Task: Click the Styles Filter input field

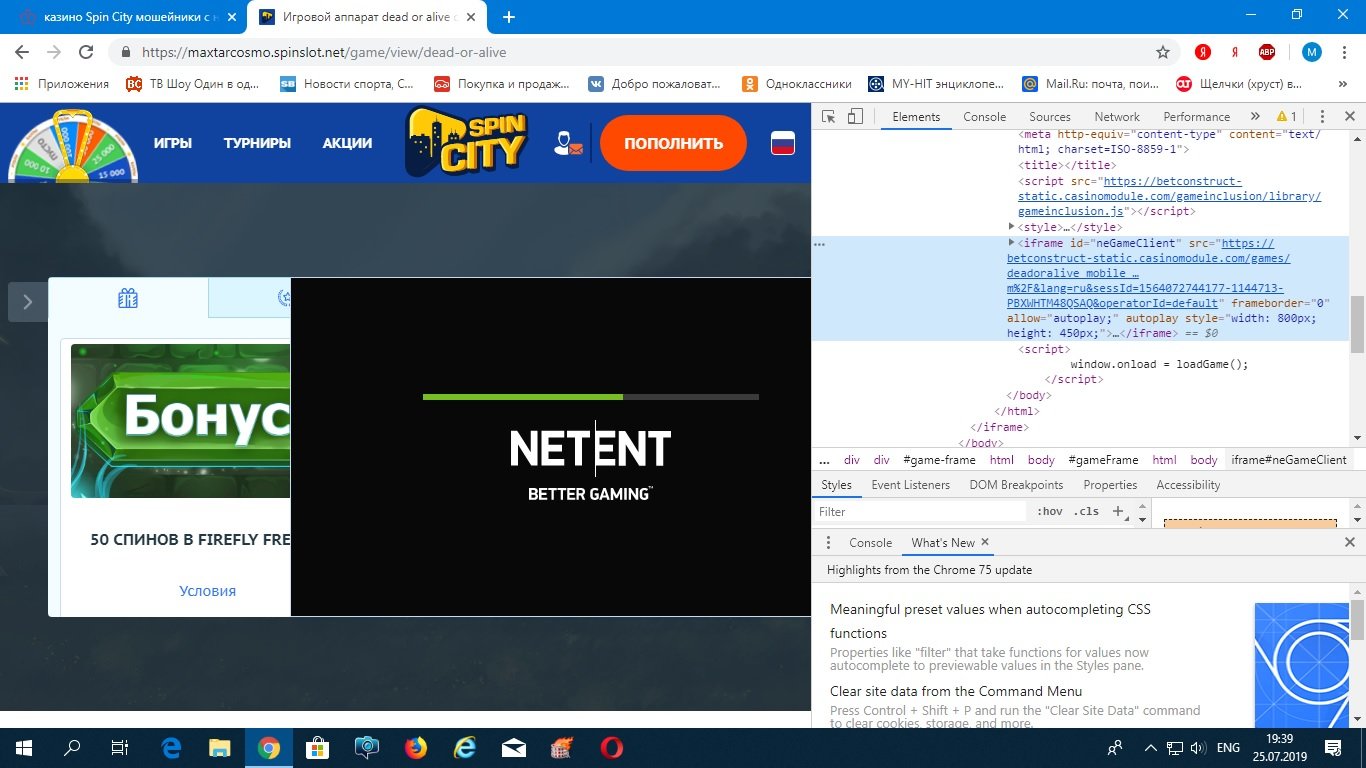Action: tap(920, 511)
